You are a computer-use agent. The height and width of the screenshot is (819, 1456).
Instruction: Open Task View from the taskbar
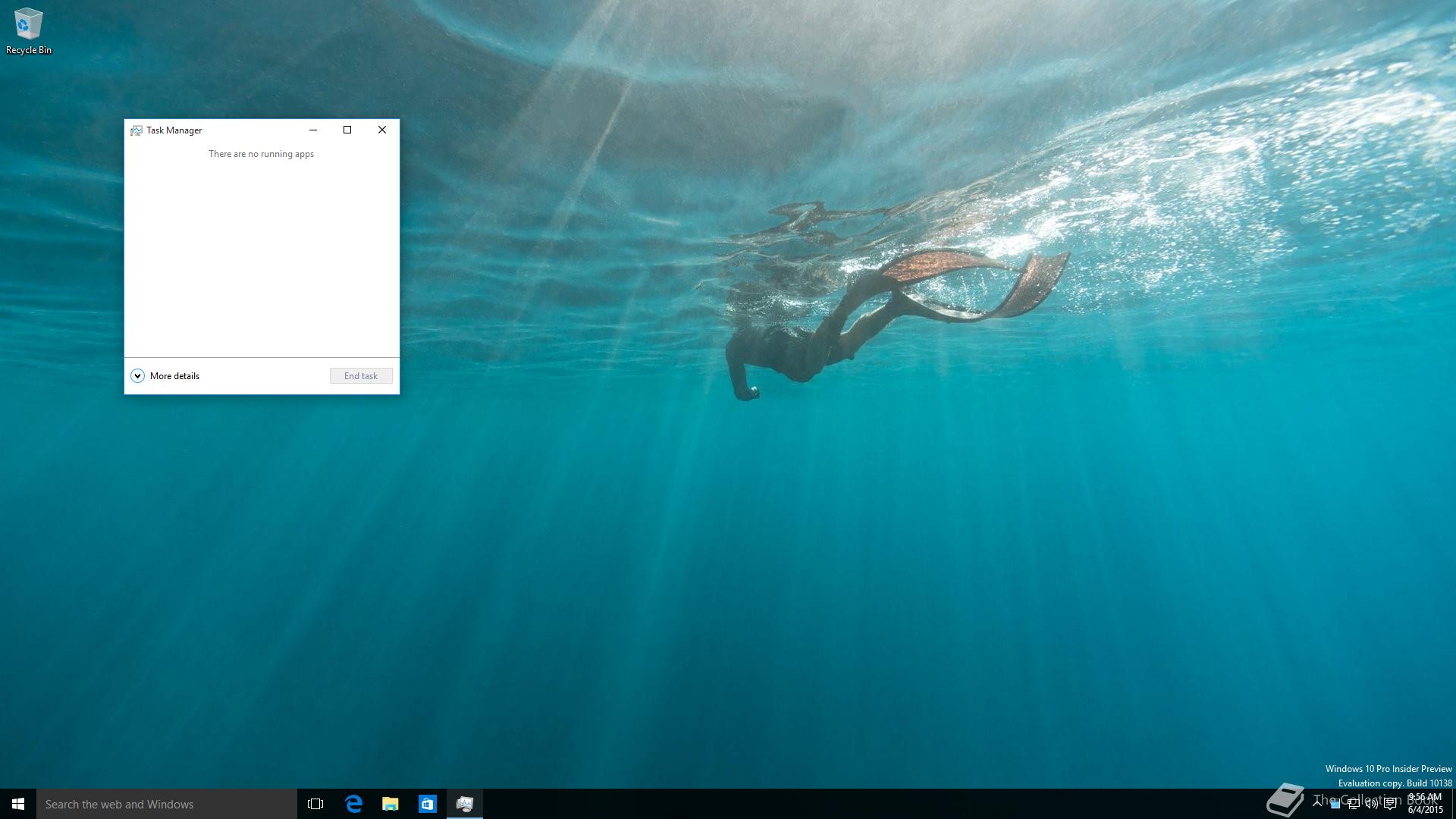click(315, 804)
